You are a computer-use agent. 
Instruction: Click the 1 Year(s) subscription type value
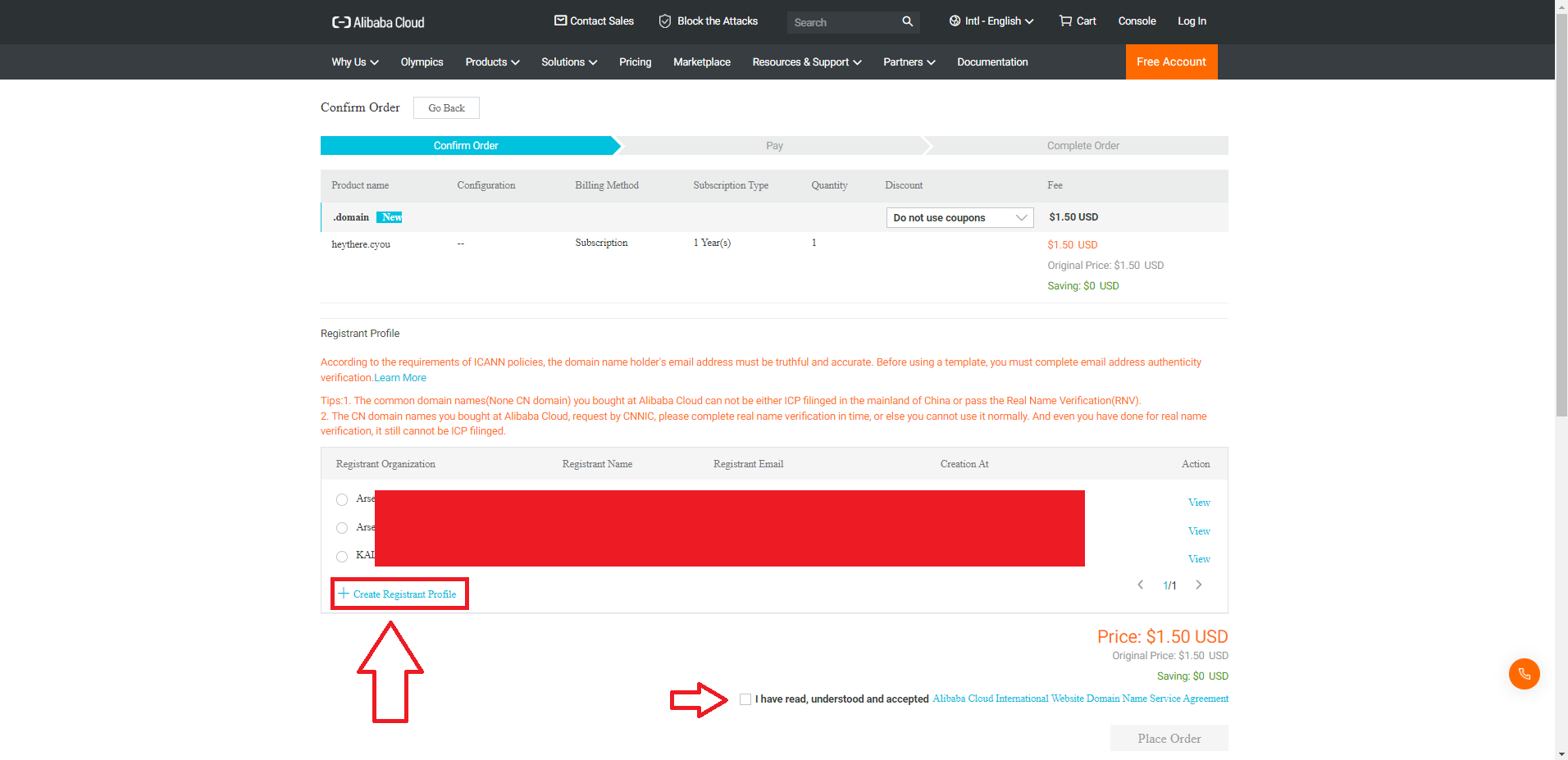tap(712, 243)
